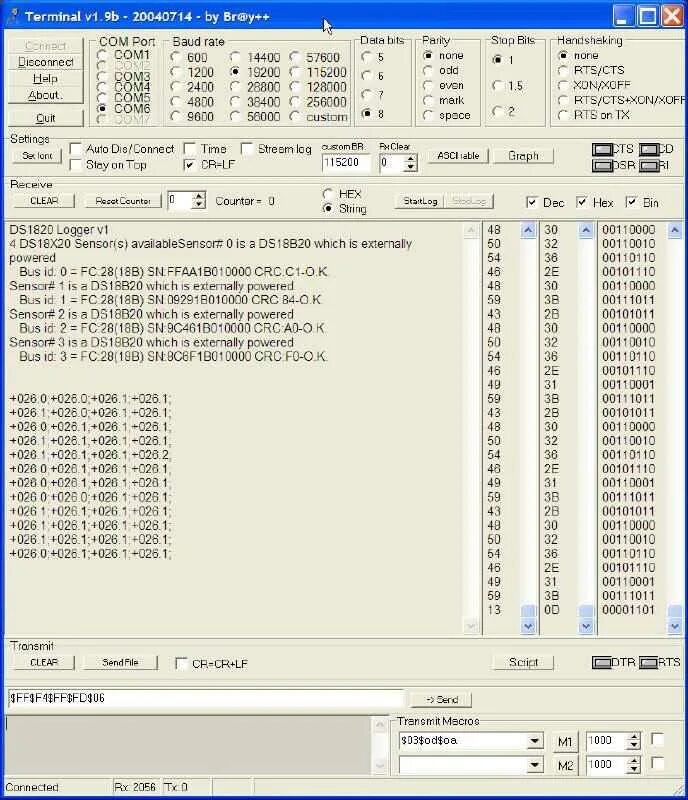
Task: Click up arrow of Hex column scrollbar
Action: point(586,231)
